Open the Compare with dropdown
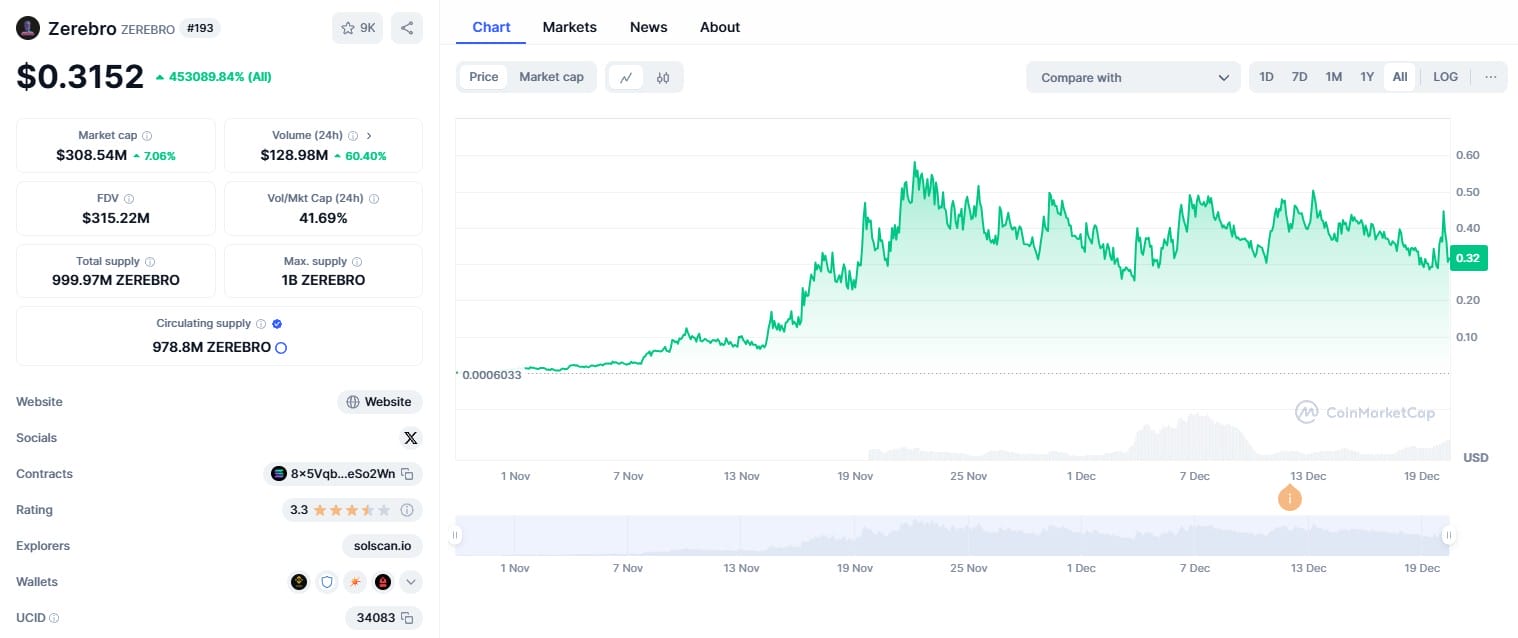The image size is (1518, 638). [1133, 77]
